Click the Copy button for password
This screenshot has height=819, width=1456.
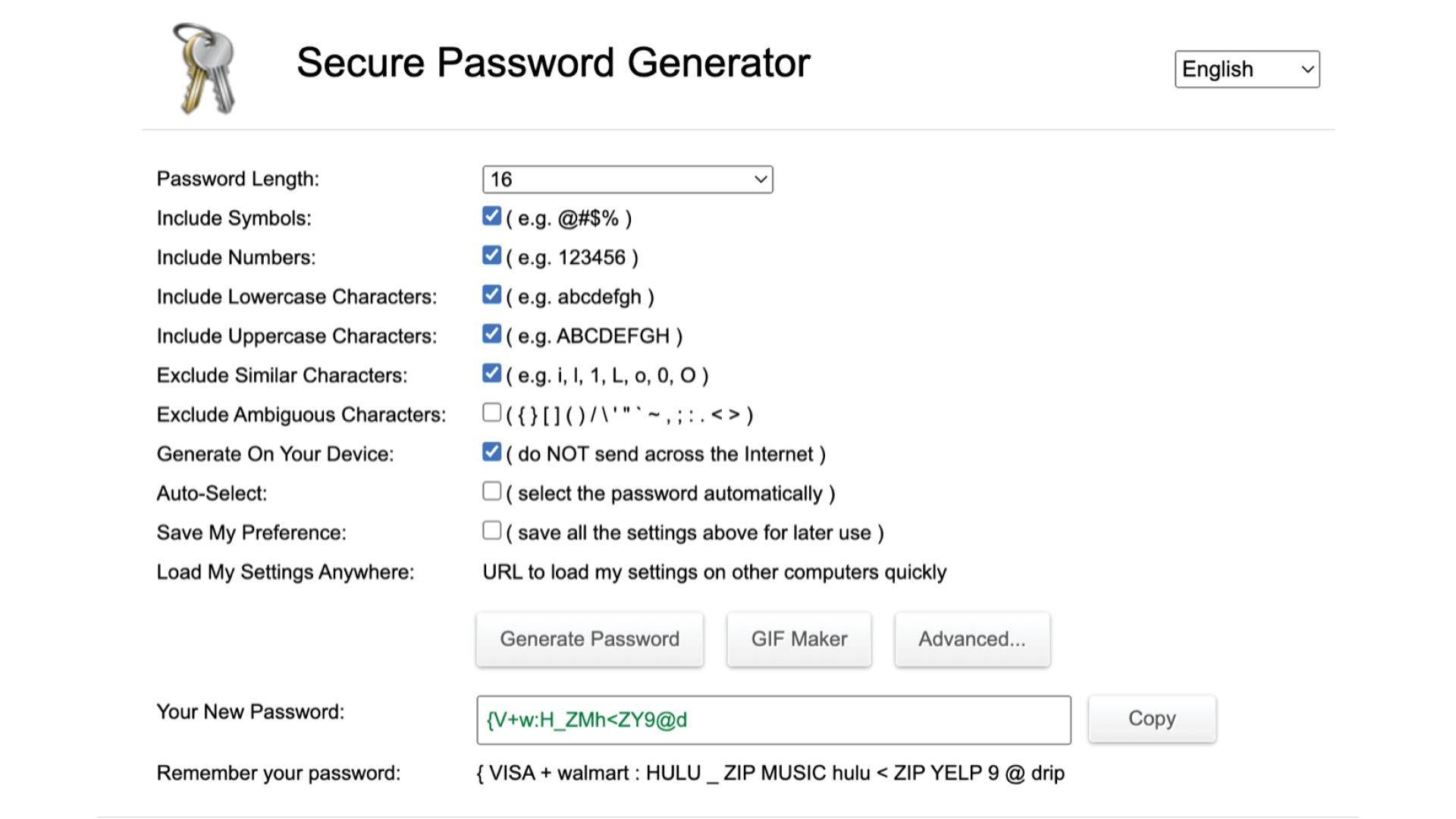point(1152,719)
